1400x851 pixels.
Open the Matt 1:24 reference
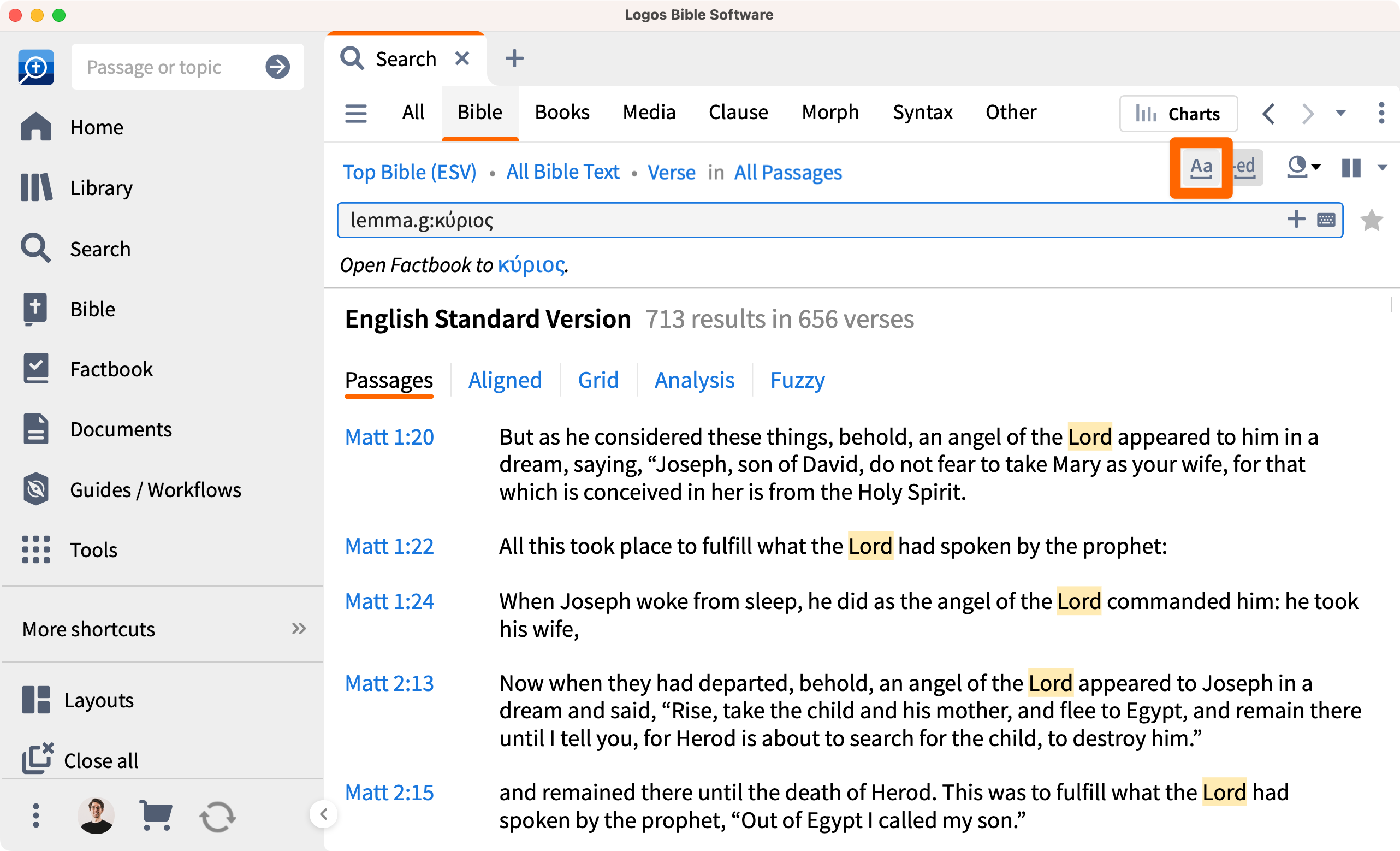[x=389, y=601]
